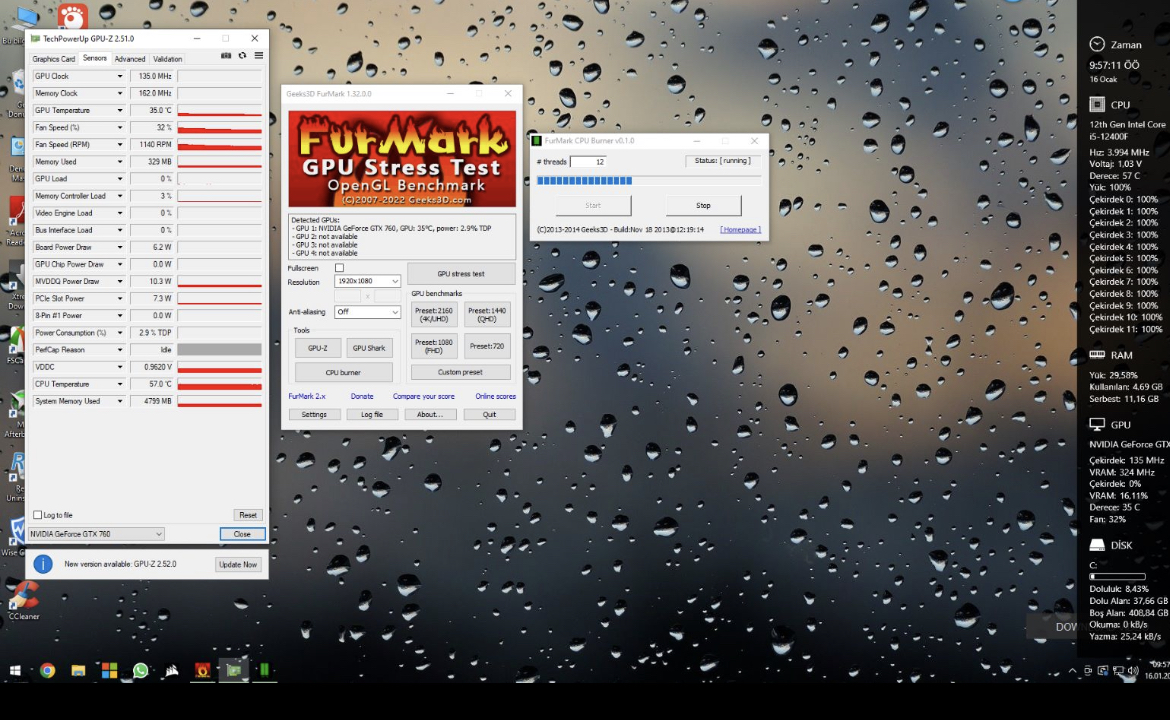Click the clock icon beside Zaman

coord(1097,44)
